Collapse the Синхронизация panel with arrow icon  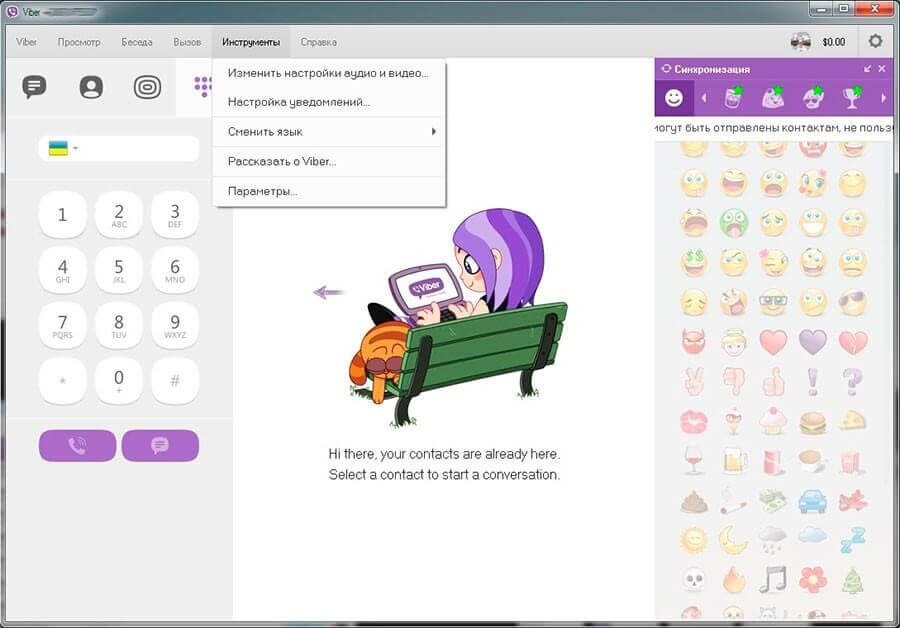coord(867,69)
